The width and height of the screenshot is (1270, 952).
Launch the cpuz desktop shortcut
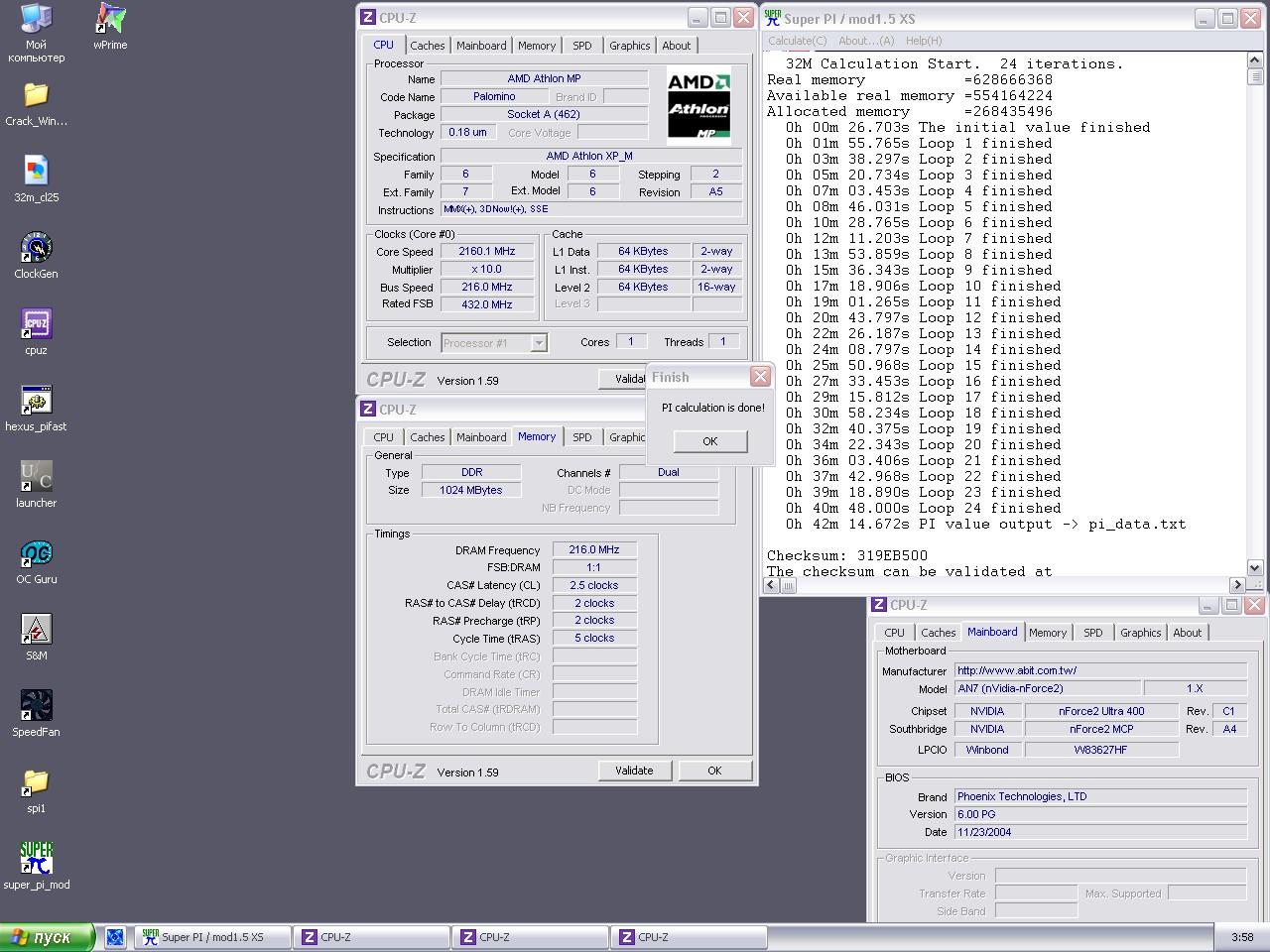(x=36, y=332)
